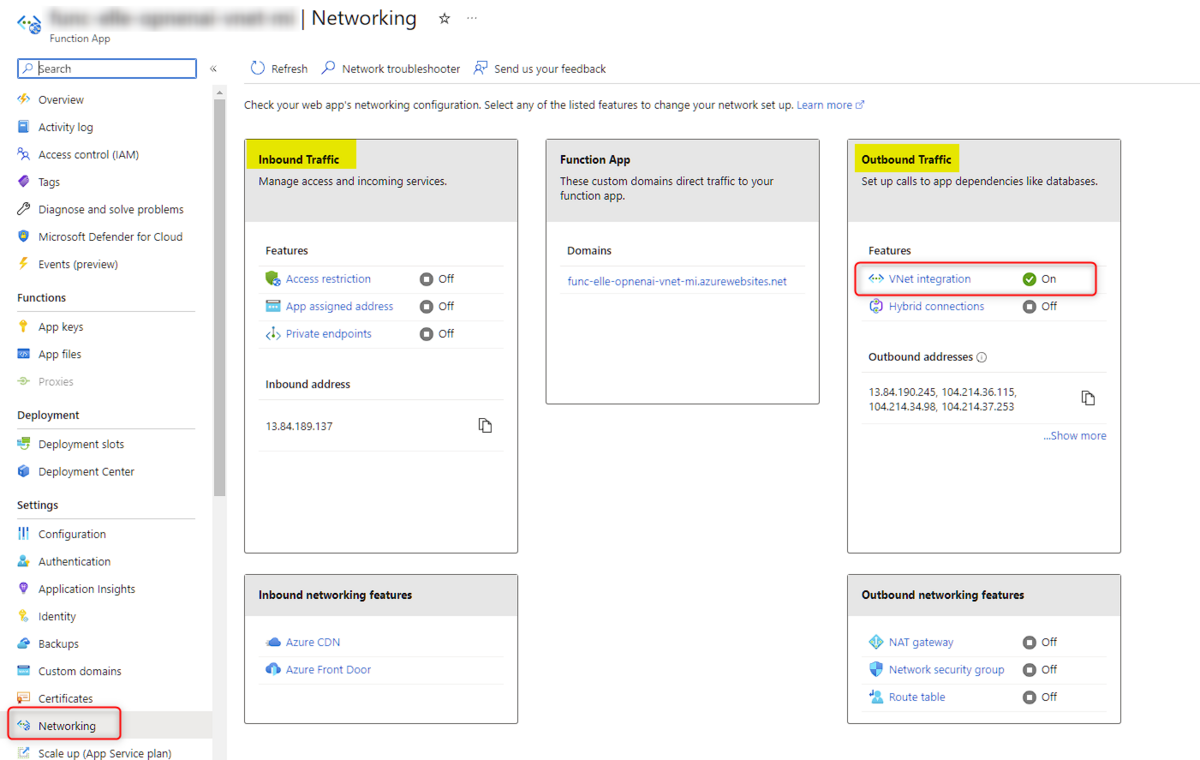
Task: Click the Custom domains icon
Action: pyautogui.click(x=24, y=671)
